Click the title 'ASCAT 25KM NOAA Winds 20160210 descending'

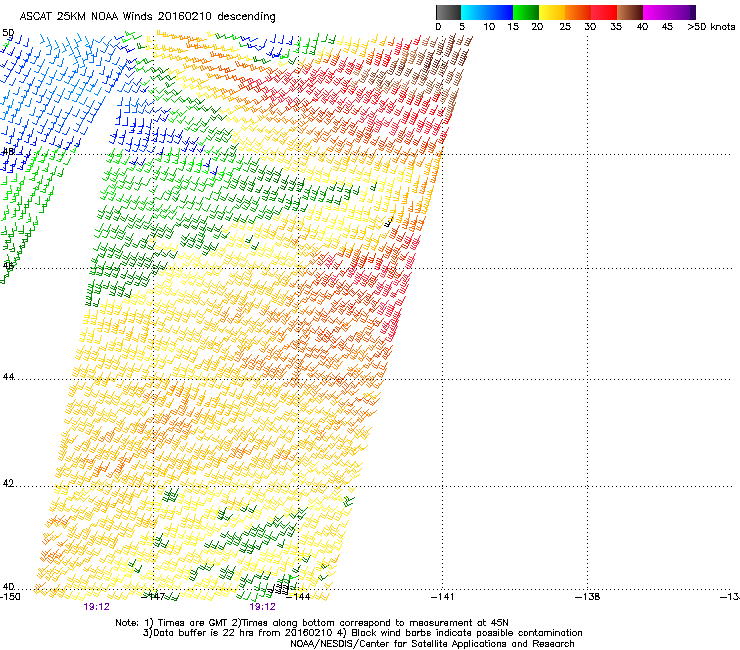(x=147, y=17)
